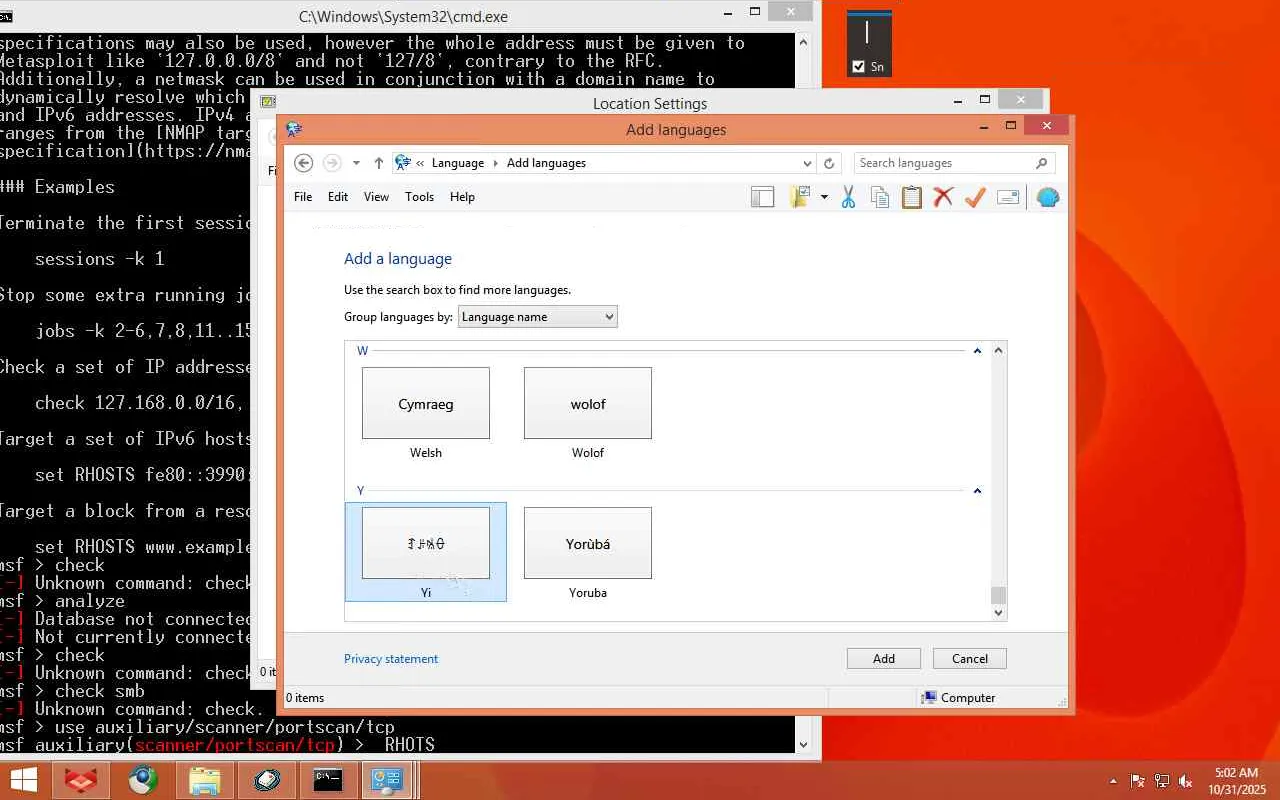Click the vertical slider in dark widget
The image size is (1280, 800).
[x=867, y=32]
